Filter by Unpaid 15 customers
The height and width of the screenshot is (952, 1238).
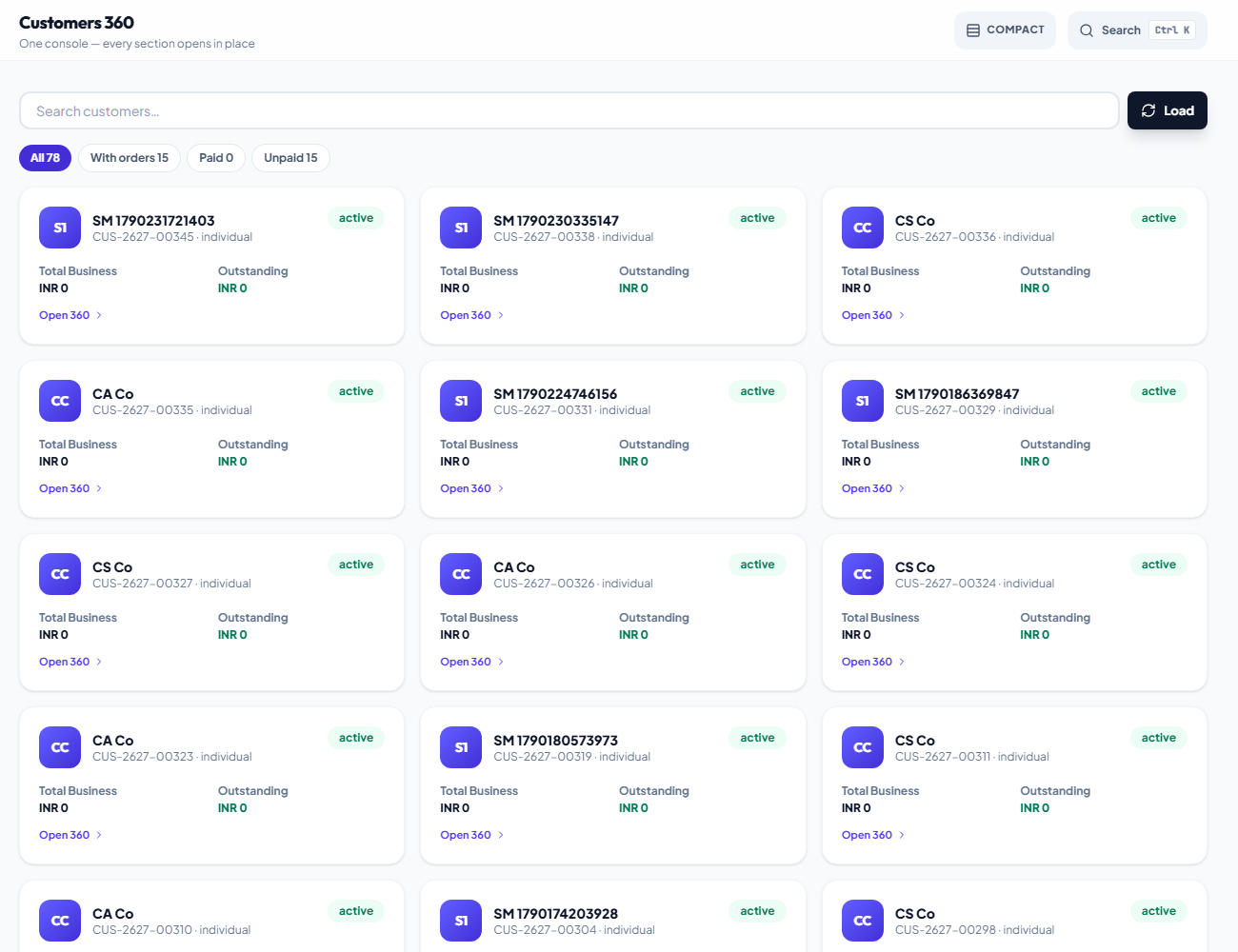point(290,158)
